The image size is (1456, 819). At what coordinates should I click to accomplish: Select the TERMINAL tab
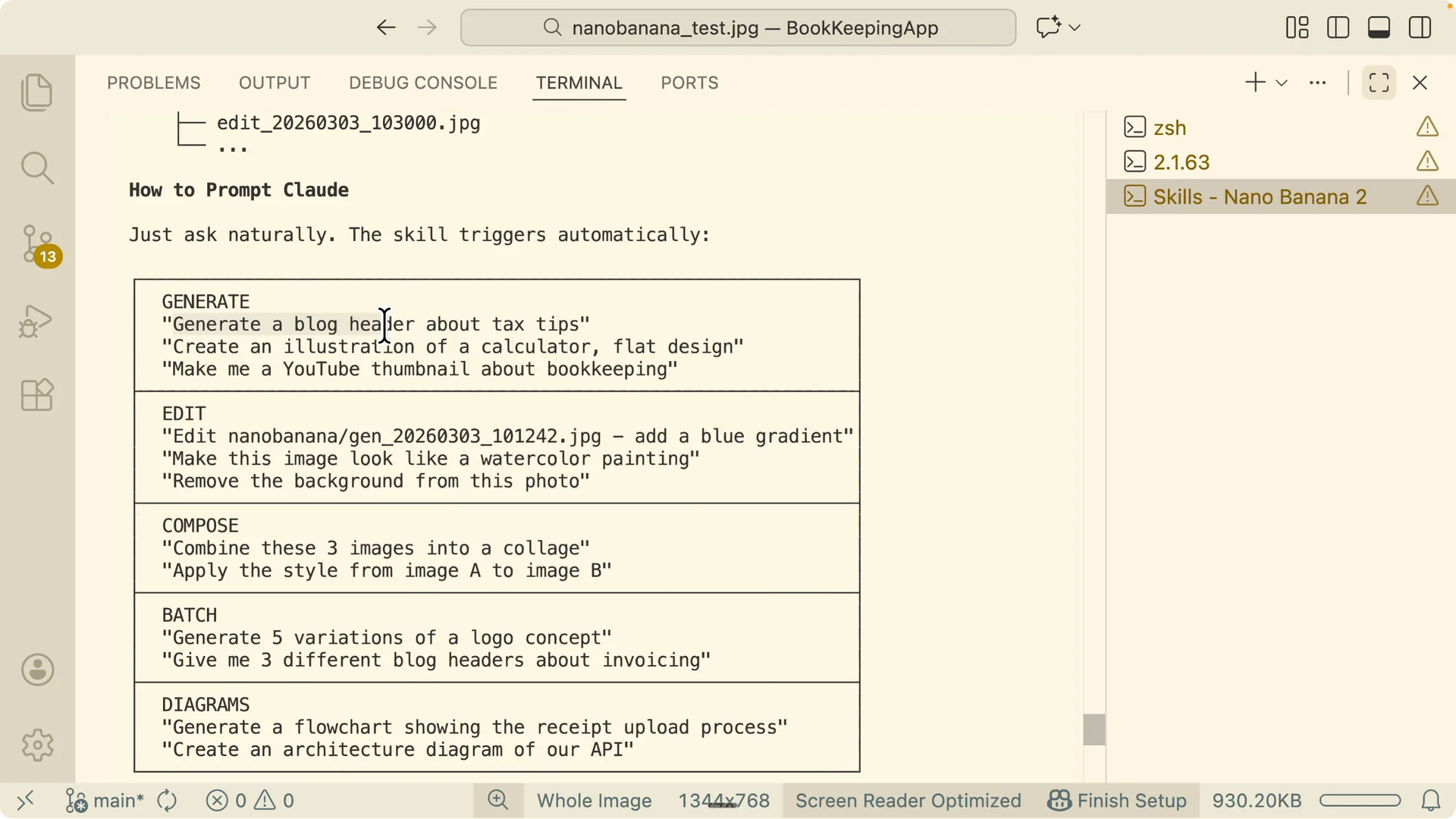pyautogui.click(x=579, y=83)
